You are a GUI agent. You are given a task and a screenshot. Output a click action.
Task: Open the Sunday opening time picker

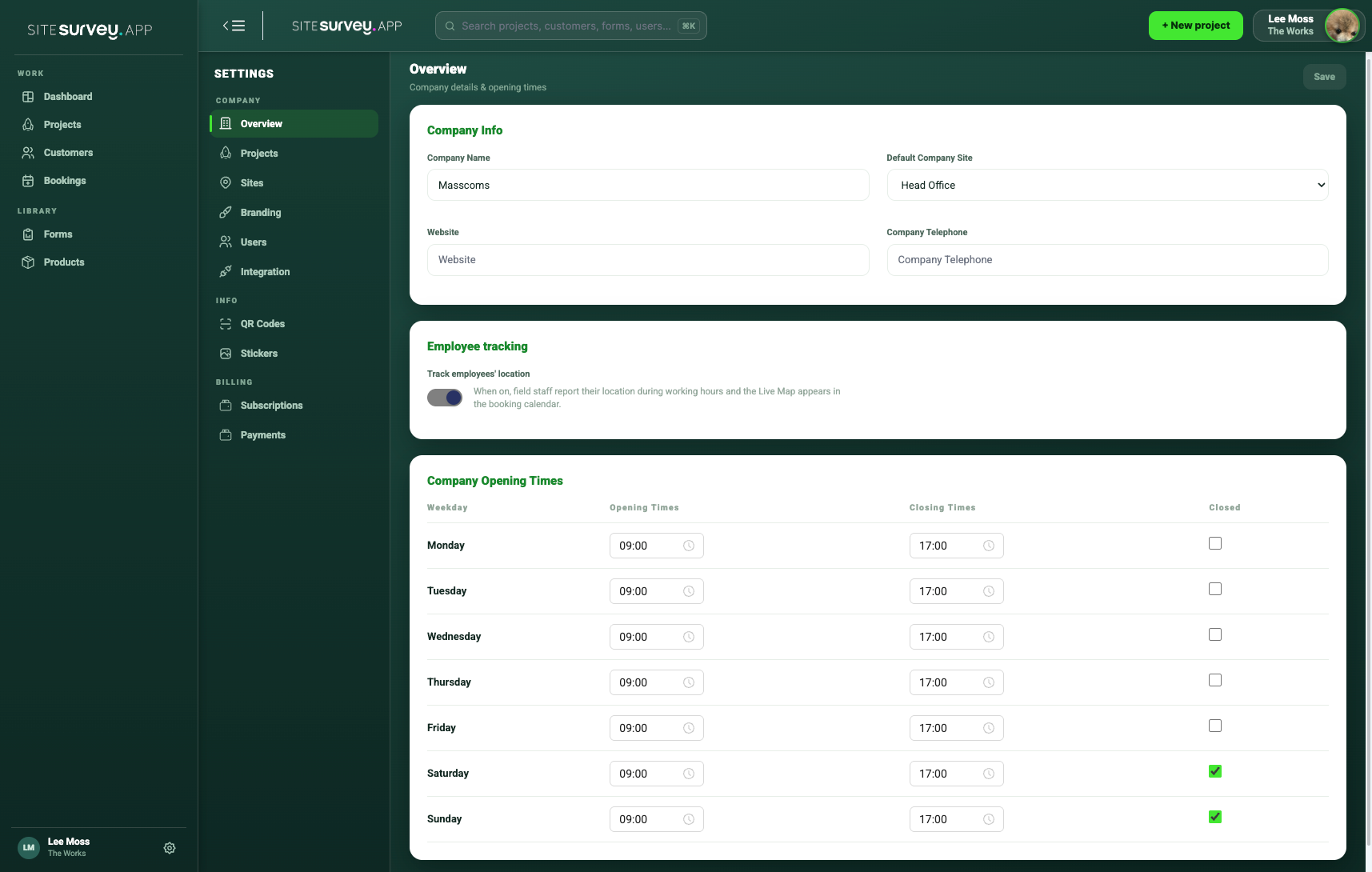(x=656, y=819)
